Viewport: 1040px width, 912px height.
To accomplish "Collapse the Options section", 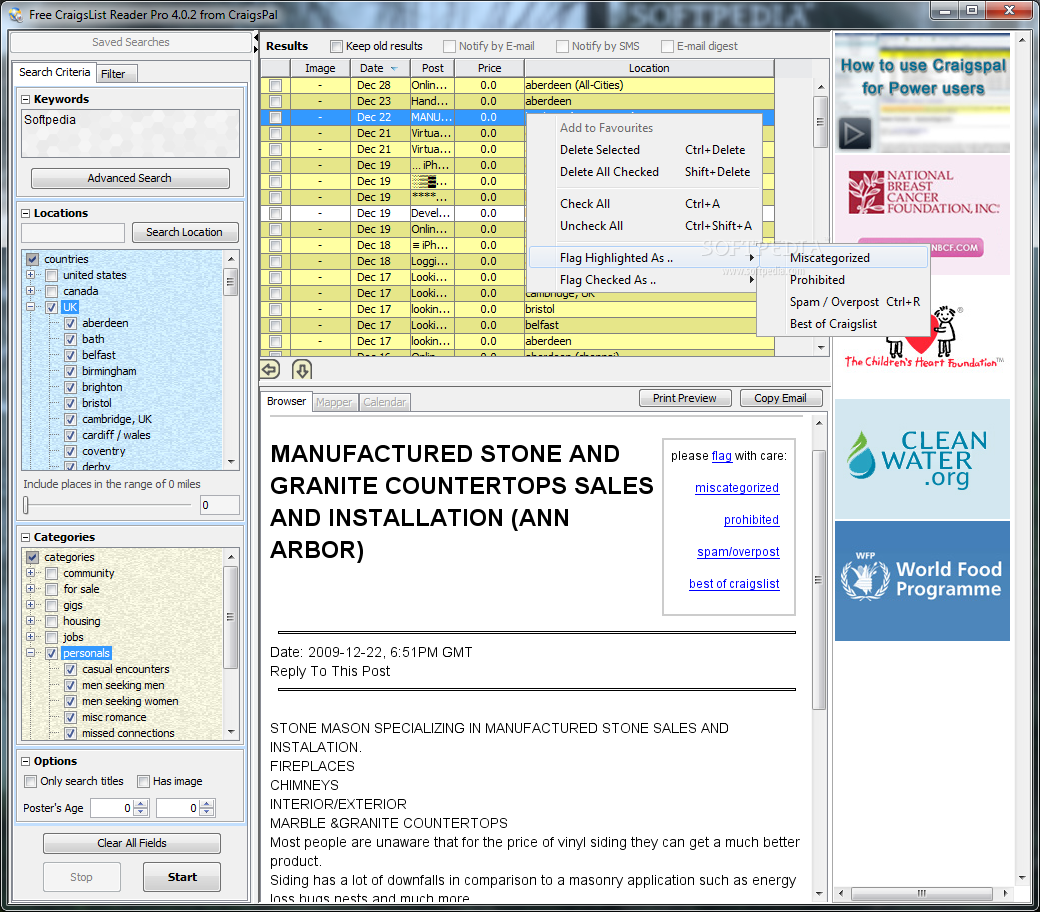I will pos(26,761).
